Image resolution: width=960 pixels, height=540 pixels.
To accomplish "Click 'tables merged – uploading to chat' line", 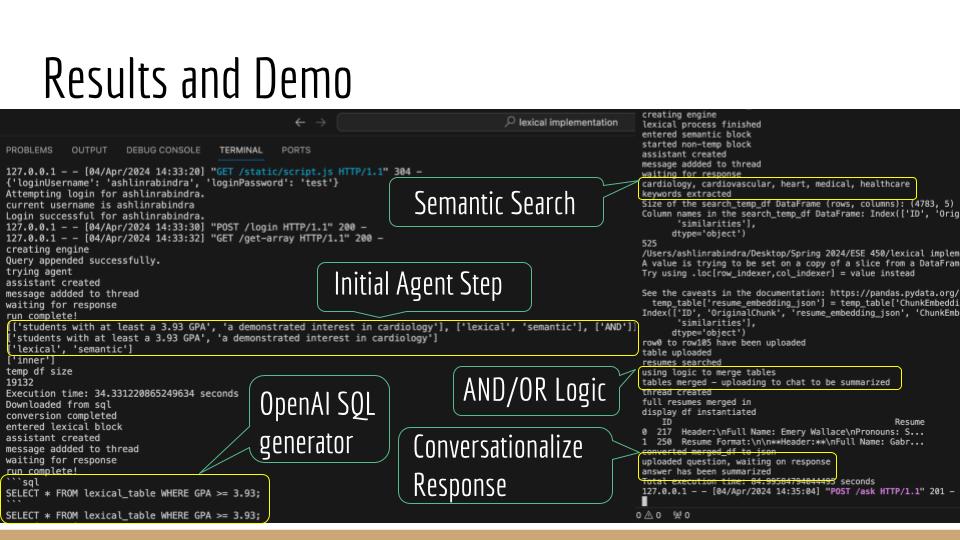I will click(x=766, y=382).
